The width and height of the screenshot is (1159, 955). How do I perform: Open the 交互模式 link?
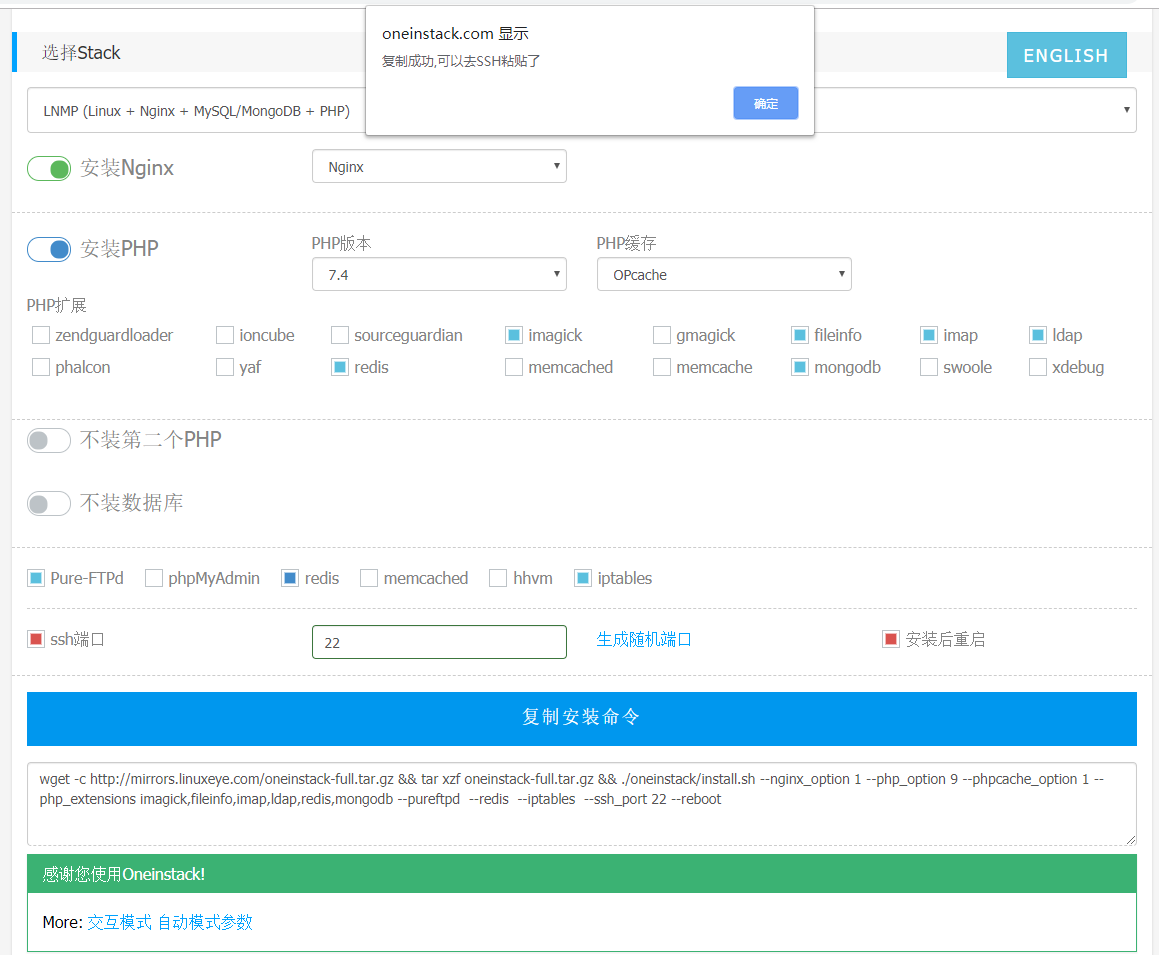119,922
